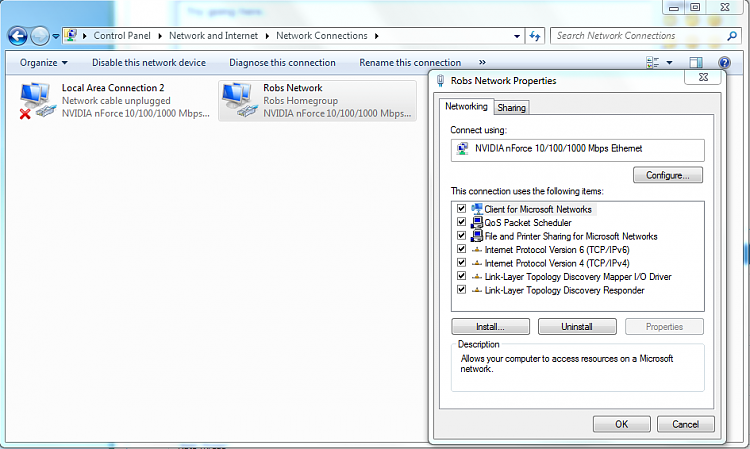Select Internet Protocol Version 6 (TCP/IPv6) item

click(557, 250)
